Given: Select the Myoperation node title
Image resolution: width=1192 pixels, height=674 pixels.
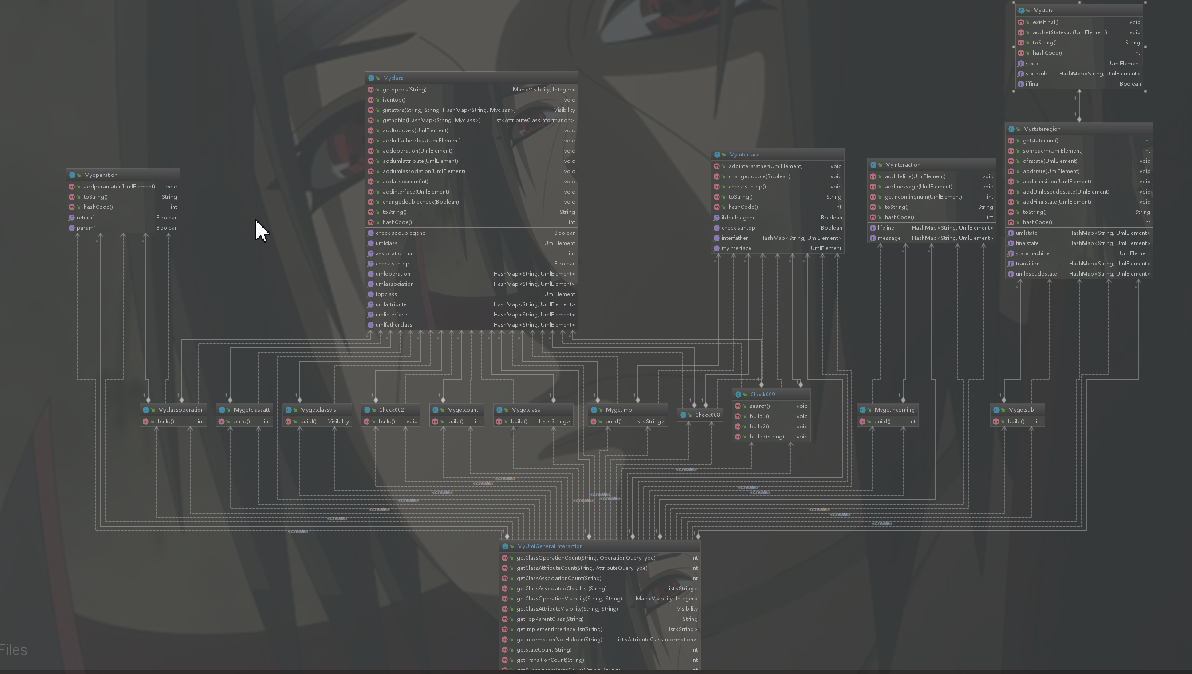Looking at the screenshot, I should [x=101, y=175].
